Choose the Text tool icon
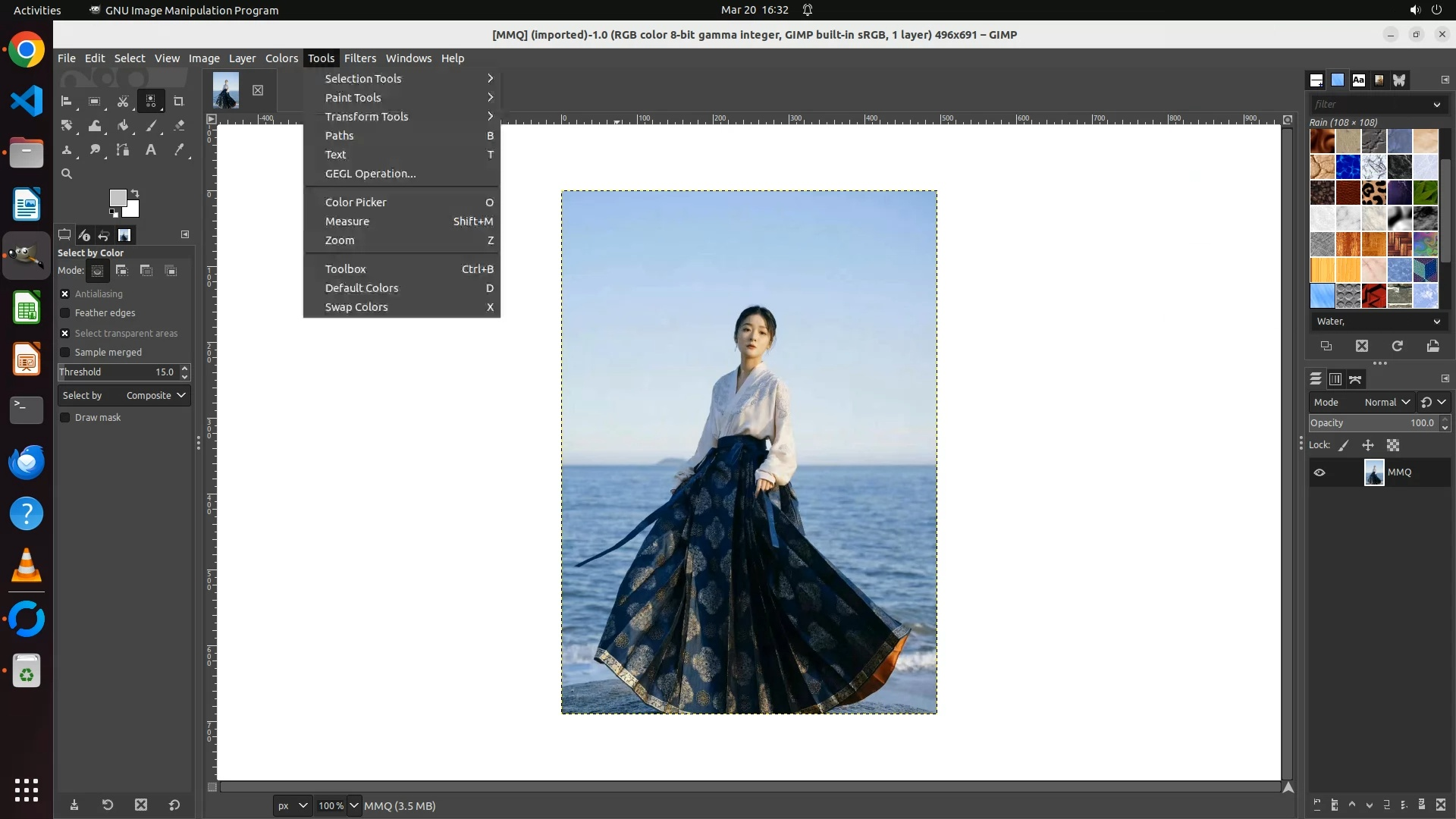 151,150
